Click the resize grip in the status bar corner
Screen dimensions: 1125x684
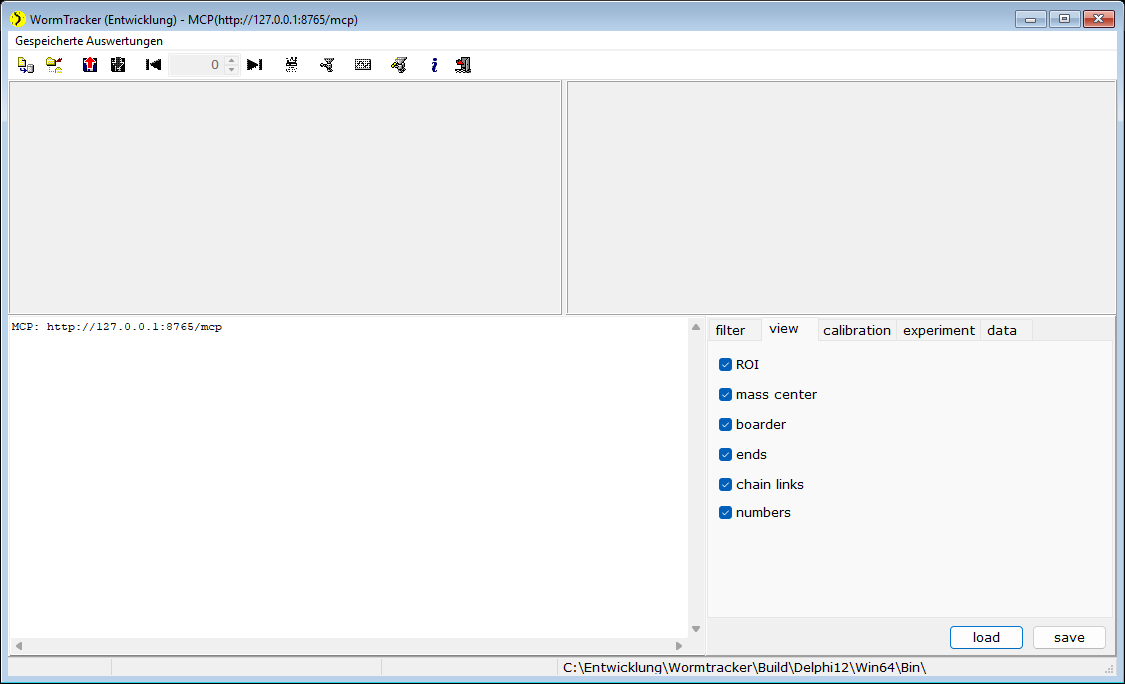pyautogui.click(x=1109, y=668)
